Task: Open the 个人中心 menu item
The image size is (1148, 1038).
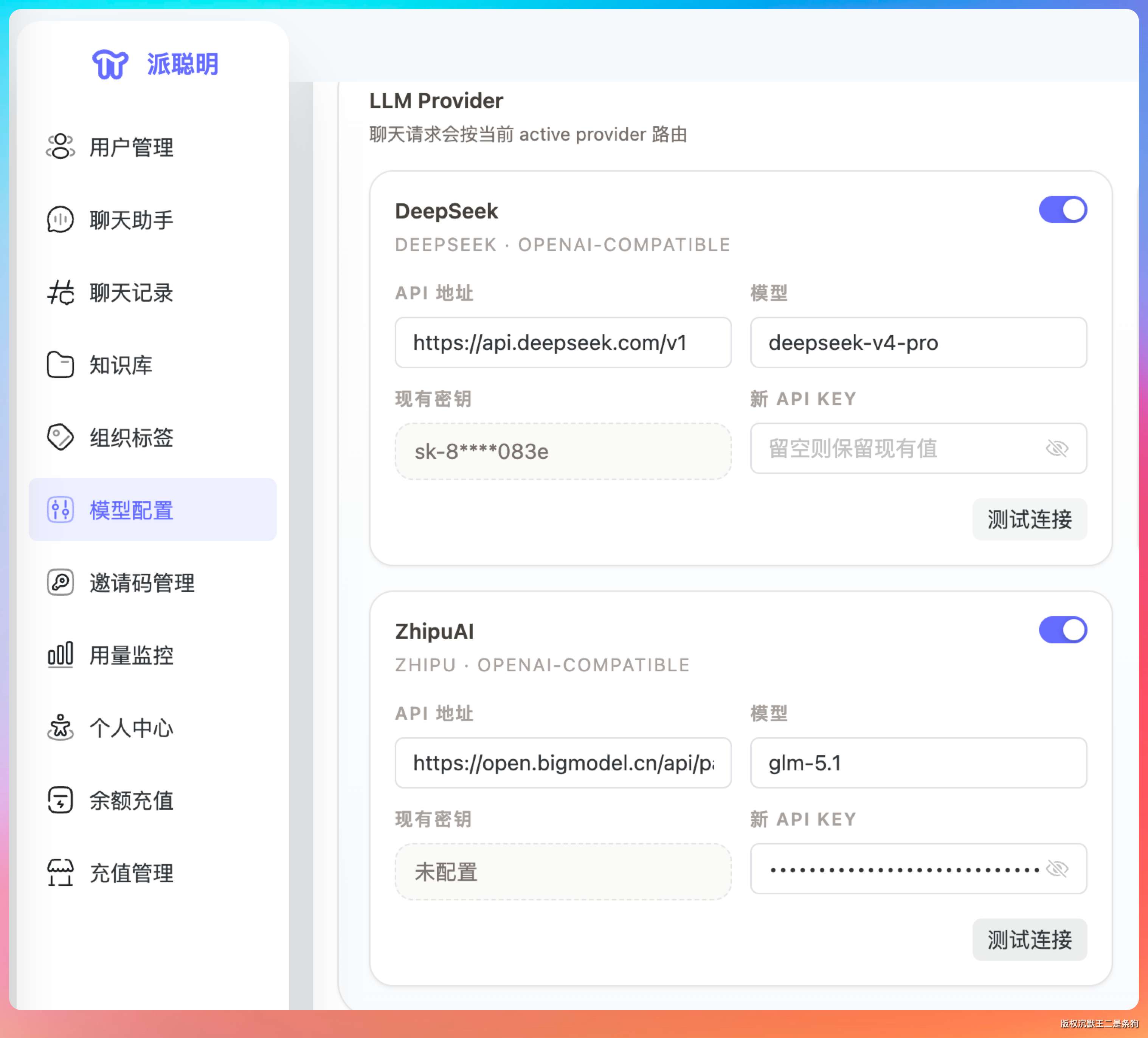Action: pyautogui.click(x=131, y=728)
